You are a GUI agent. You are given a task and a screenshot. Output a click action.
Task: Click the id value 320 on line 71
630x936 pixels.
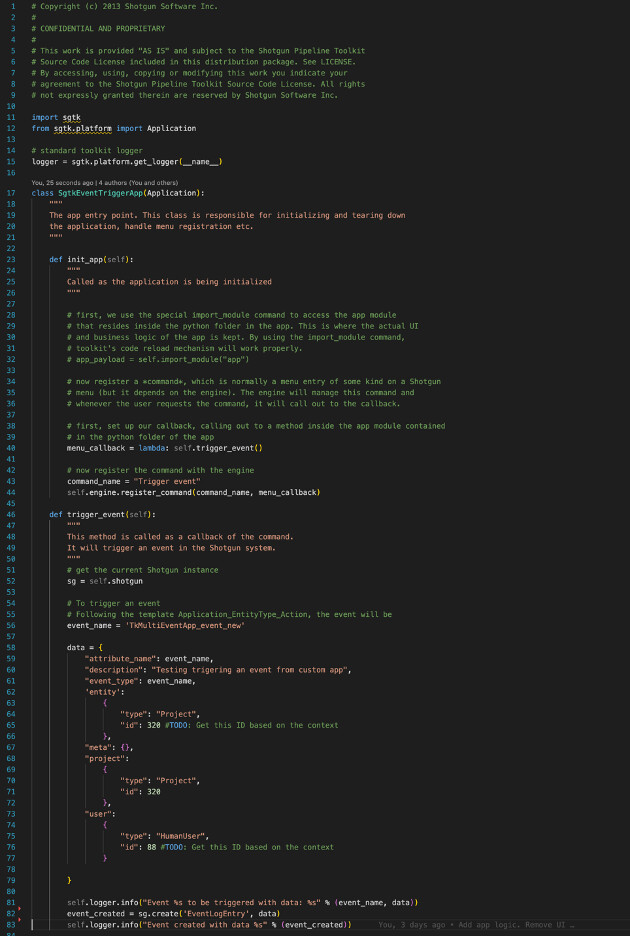[x=153, y=792]
